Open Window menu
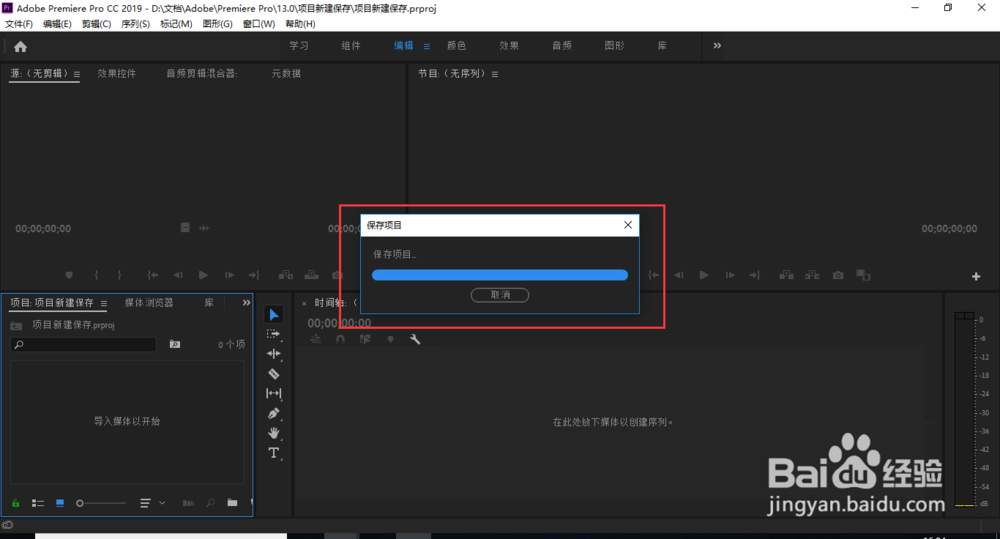The width and height of the screenshot is (1000, 539). click(259, 24)
